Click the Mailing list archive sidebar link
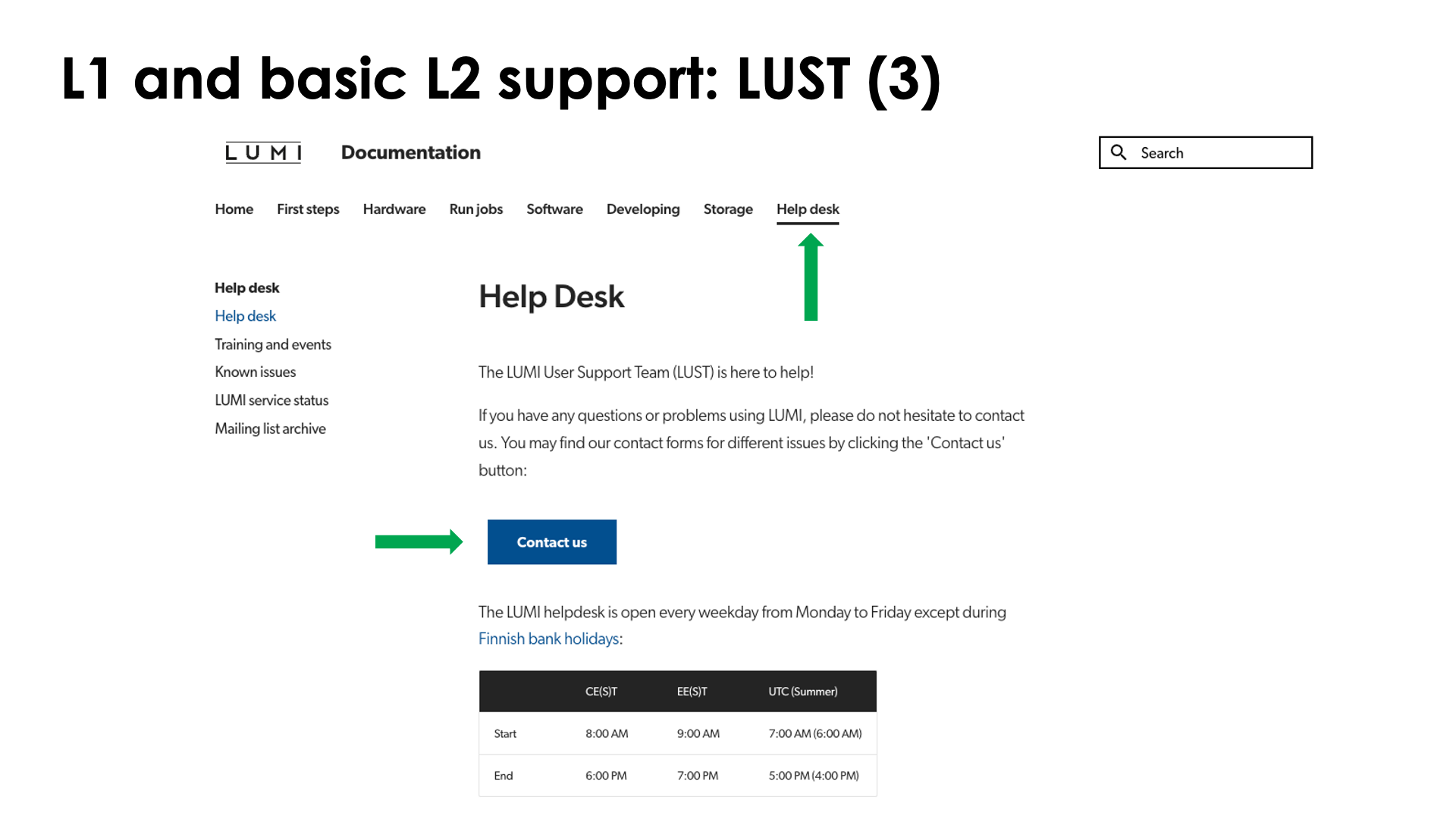The image size is (1456, 819). point(270,428)
